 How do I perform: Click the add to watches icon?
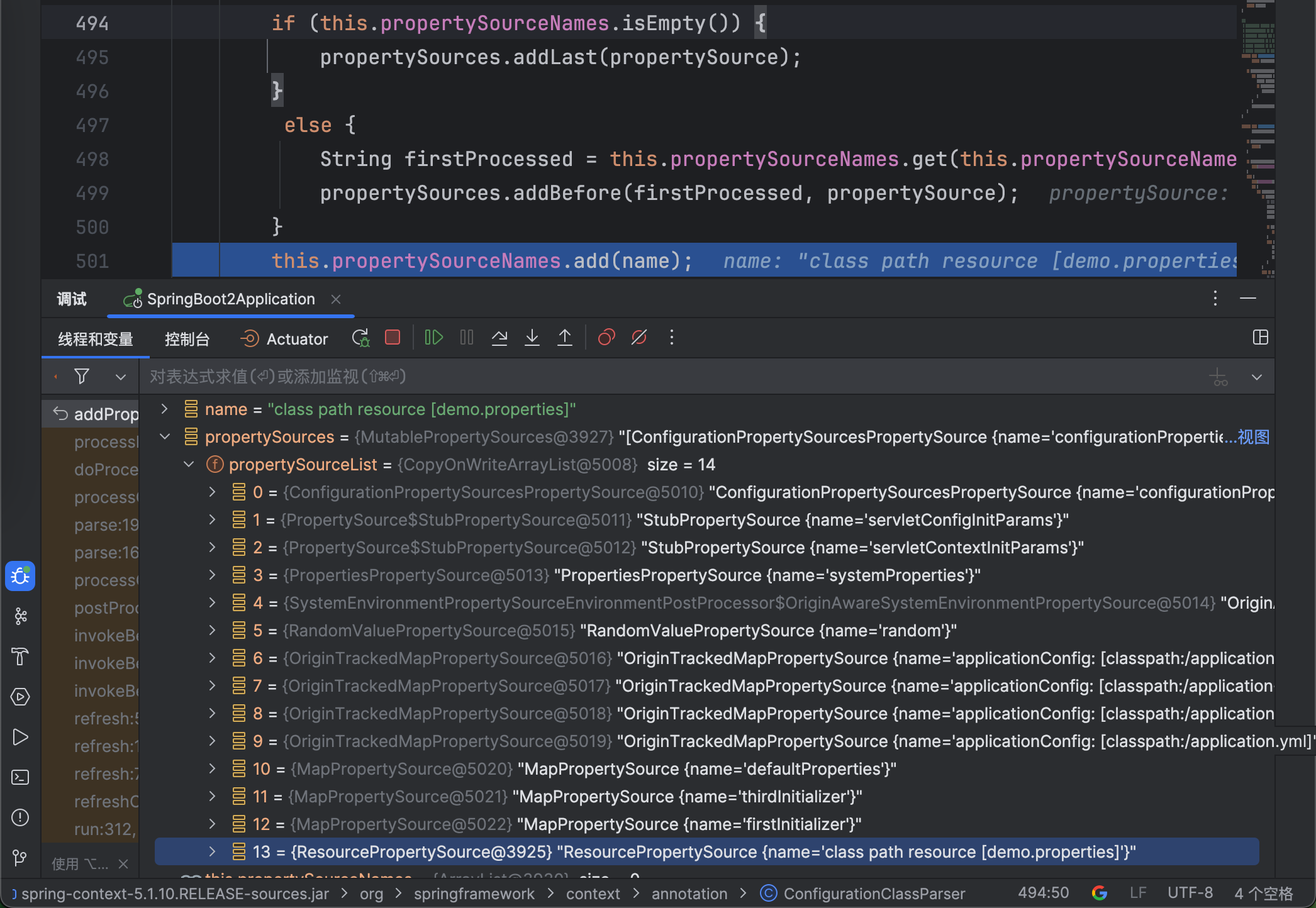click(x=1219, y=377)
